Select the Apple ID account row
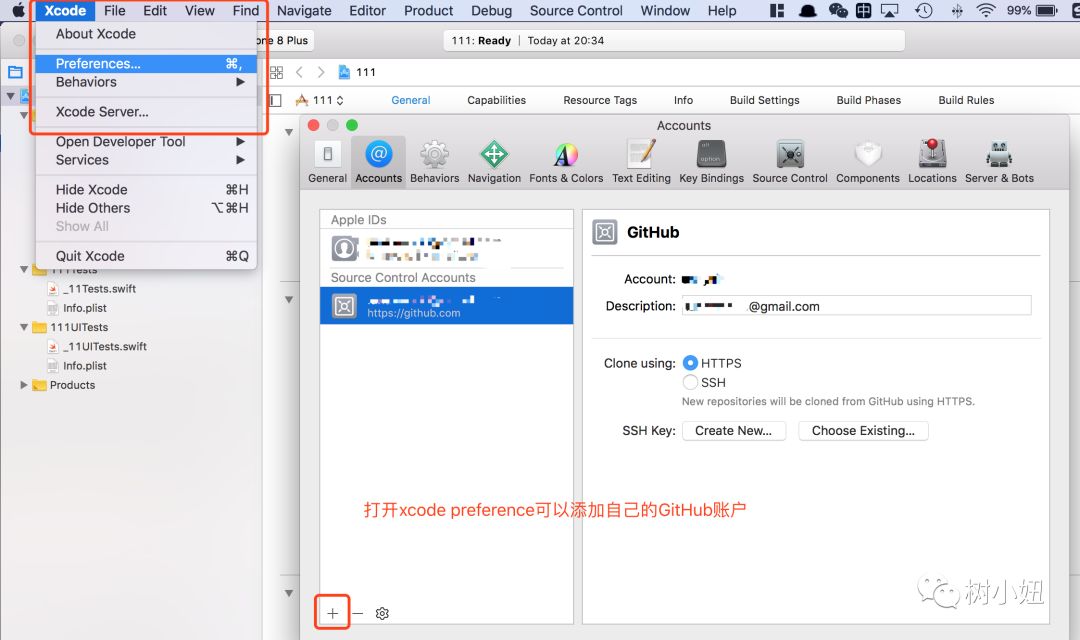This screenshot has height=640, width=1080. tap(446, 249)
